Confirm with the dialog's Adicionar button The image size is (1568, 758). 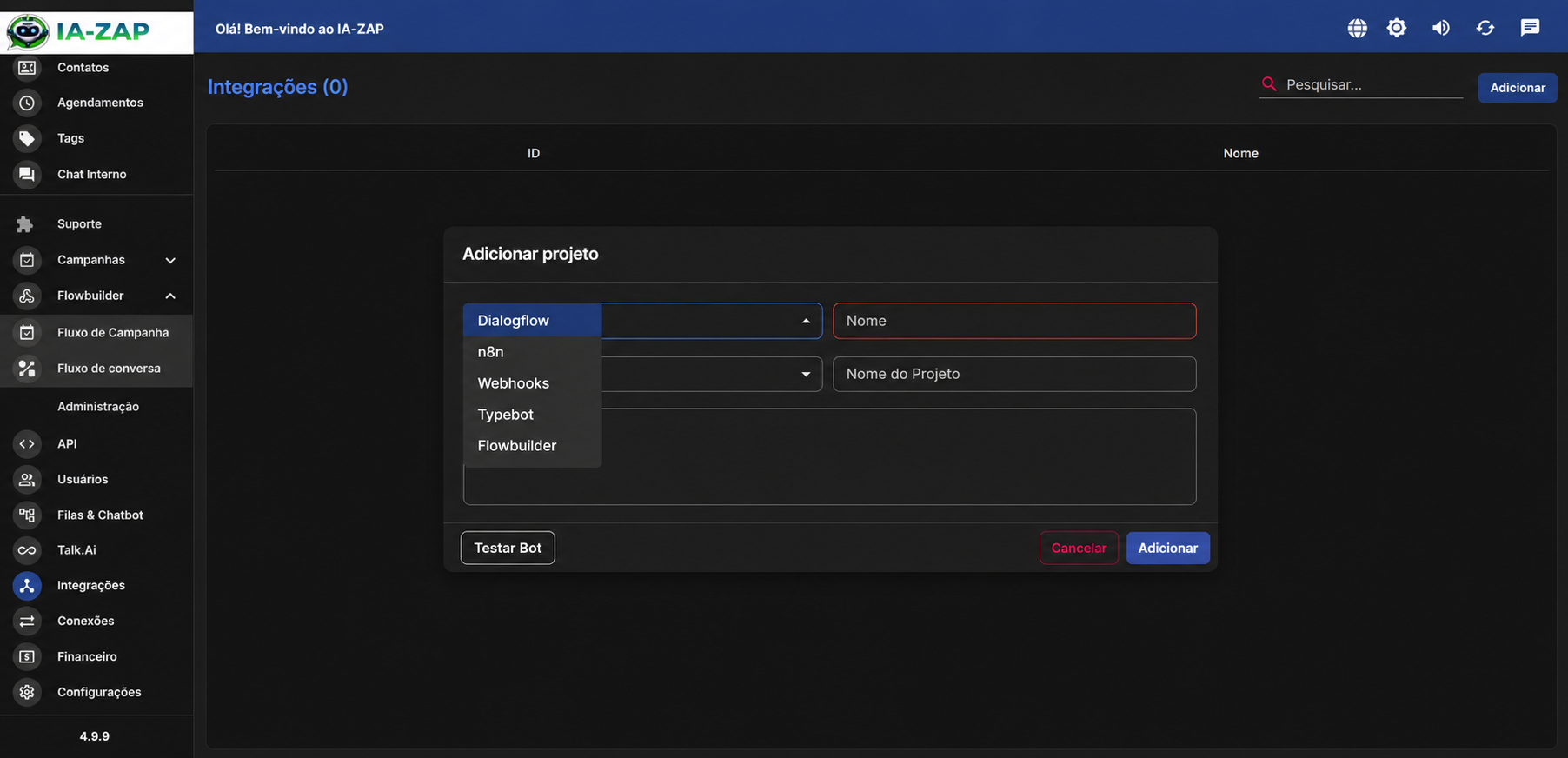tap(1167, 548)
